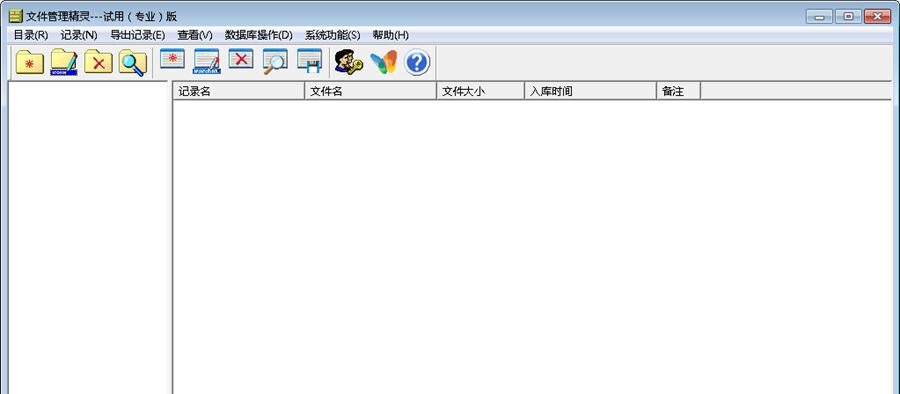Click the search directory magnifier folder icon

[133, 63]
